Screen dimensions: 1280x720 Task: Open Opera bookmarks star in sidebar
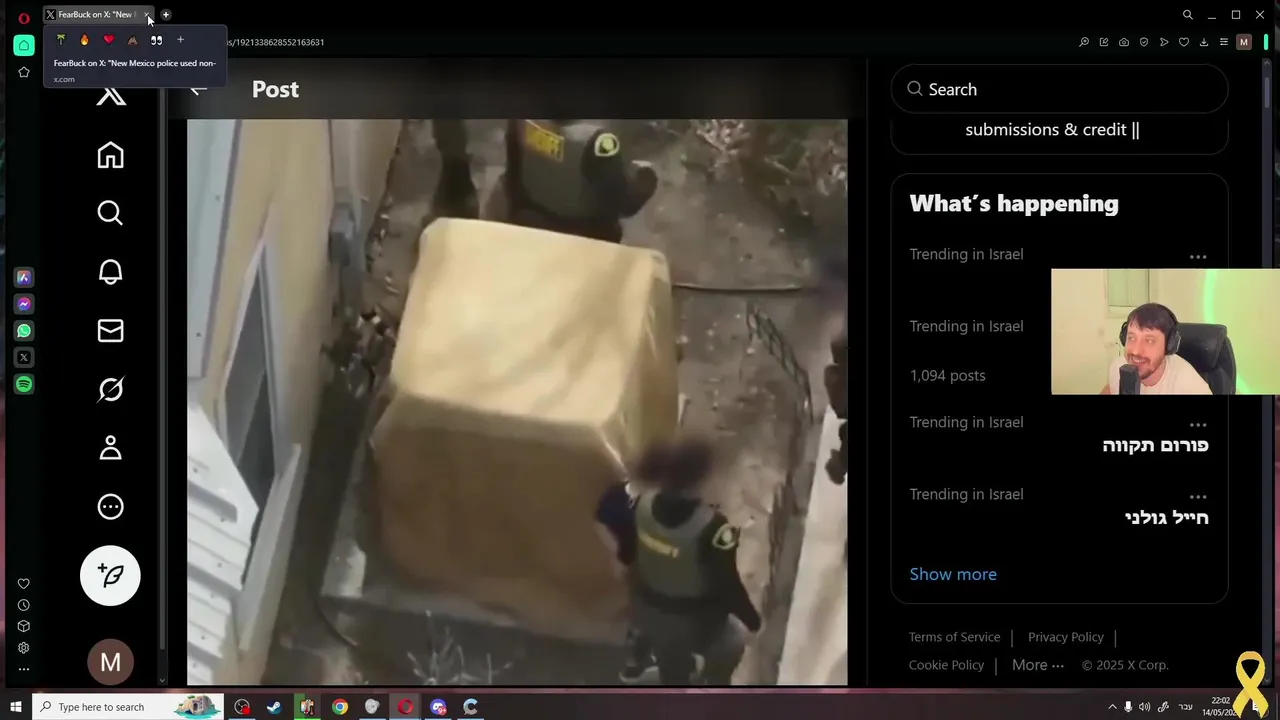point(24,72)
